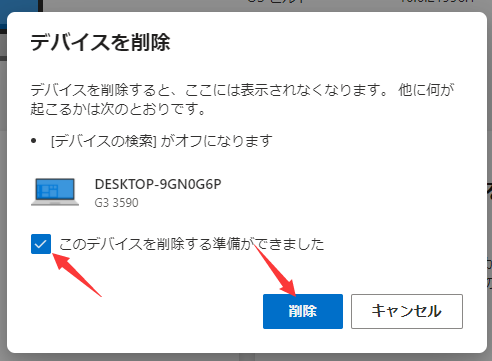Click the [デバイスの検索] がオフになります bullet text

(x=162, y=141)
